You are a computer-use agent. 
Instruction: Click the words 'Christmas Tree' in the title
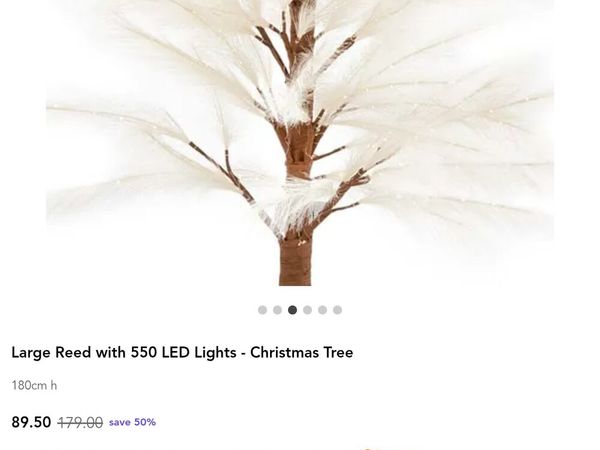click(x=302, y=352)
